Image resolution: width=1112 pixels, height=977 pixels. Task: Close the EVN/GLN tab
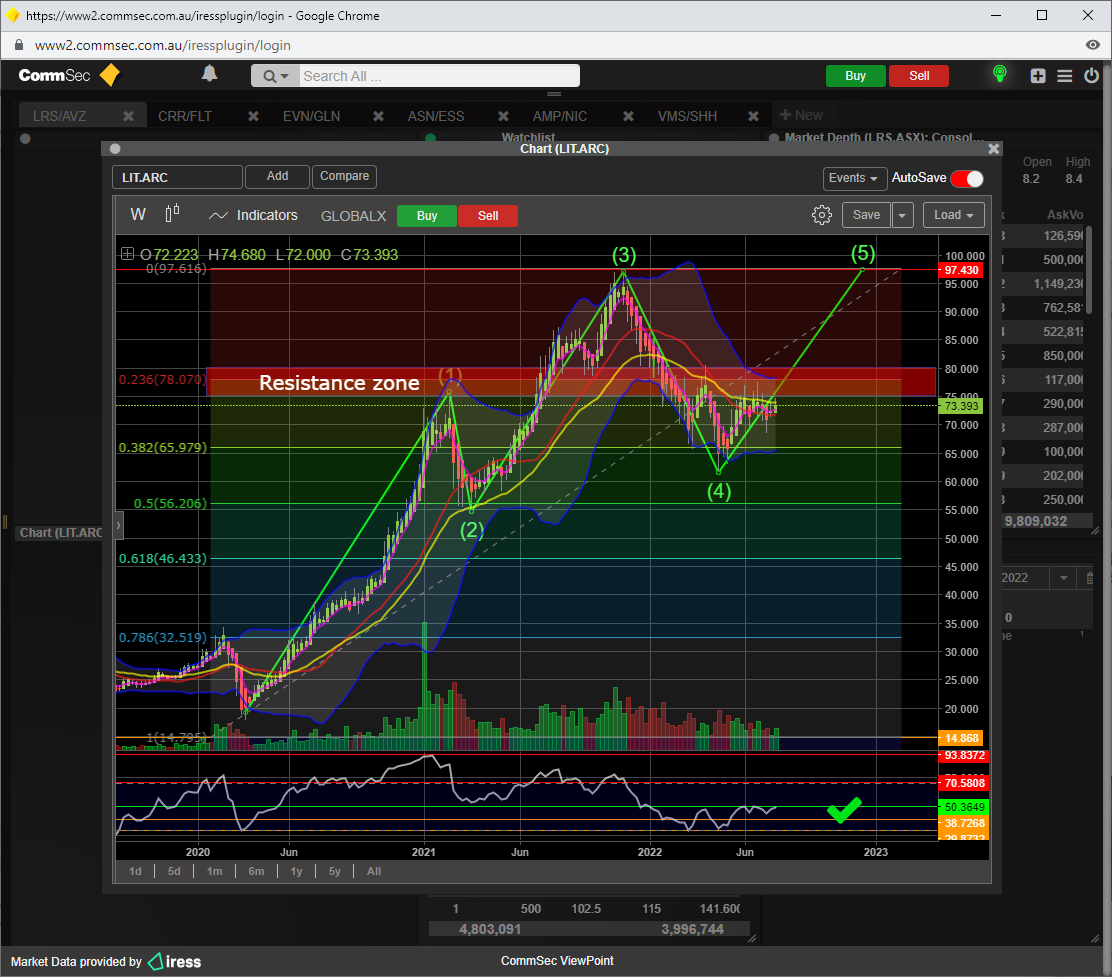pyautogui.click(x=379, y=116)
